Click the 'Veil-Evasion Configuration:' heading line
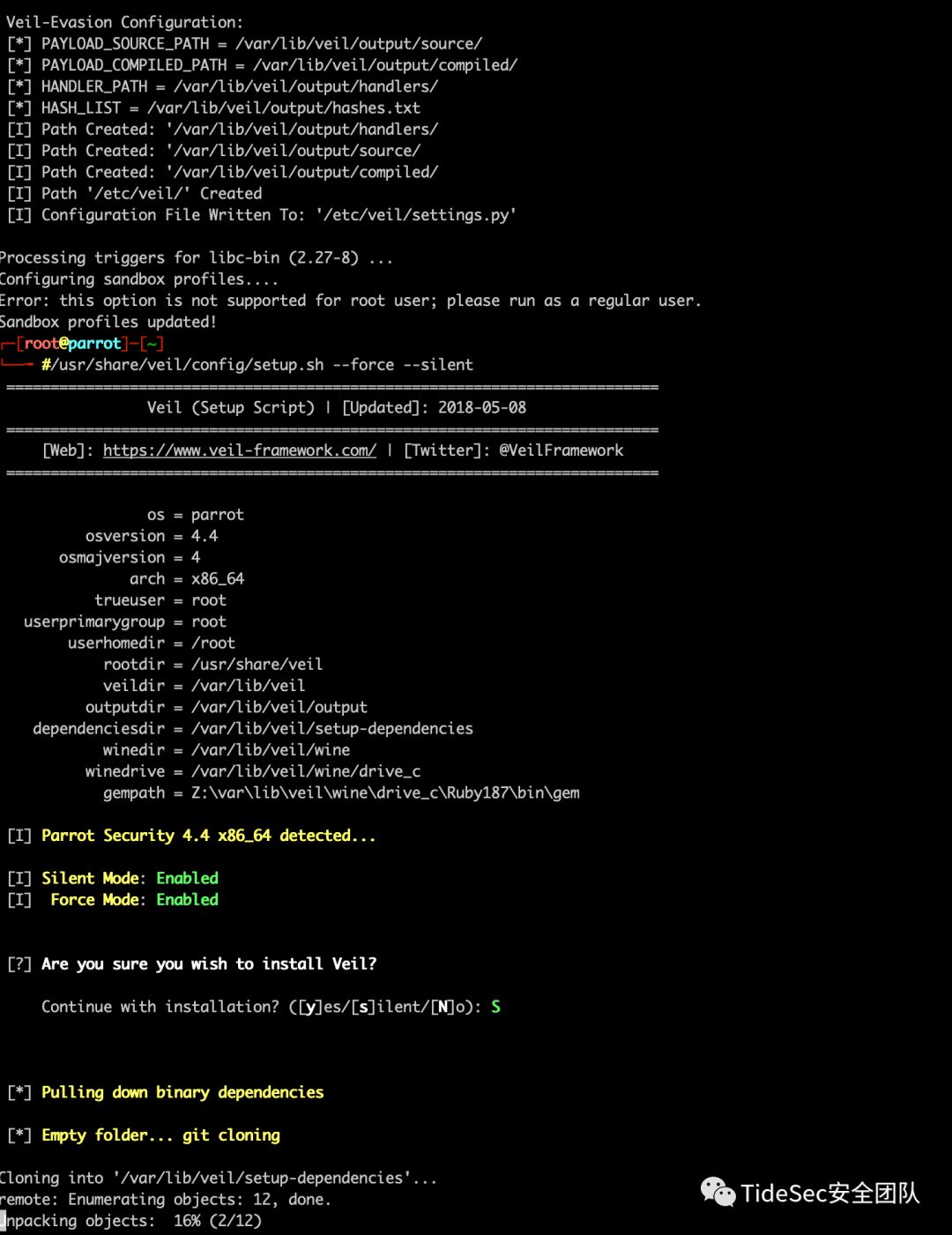952x1235 pixels. coord(124,22)
